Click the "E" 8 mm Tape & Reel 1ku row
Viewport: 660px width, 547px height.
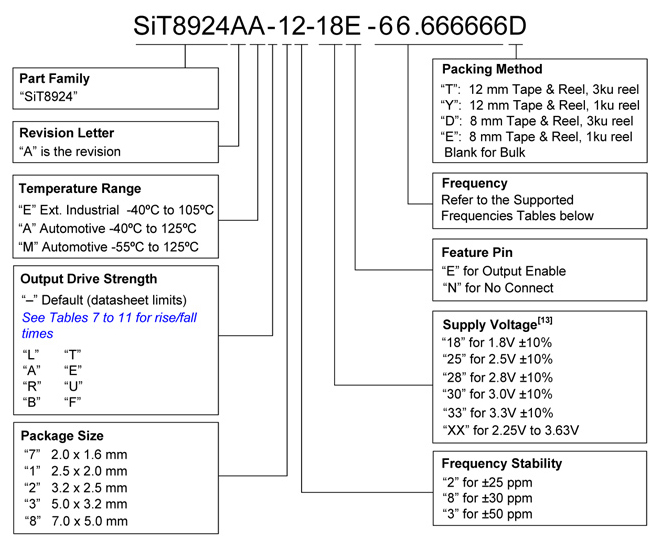pos(537,137)
